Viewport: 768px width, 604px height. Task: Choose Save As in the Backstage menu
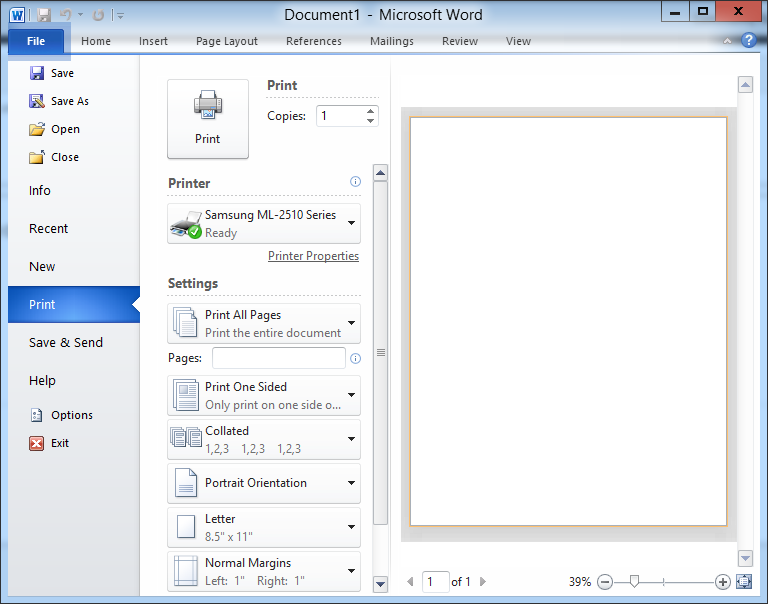click(x=59, y=101)
